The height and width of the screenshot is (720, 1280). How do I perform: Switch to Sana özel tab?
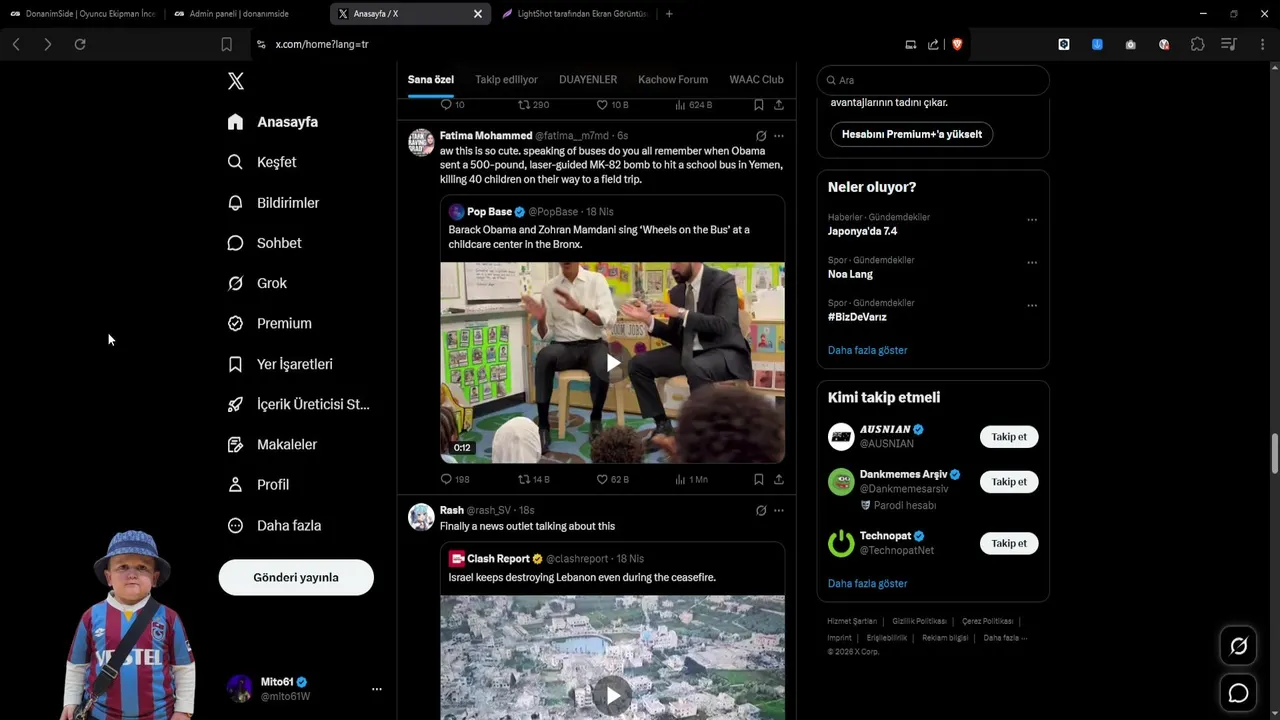(x=431, y=80)
